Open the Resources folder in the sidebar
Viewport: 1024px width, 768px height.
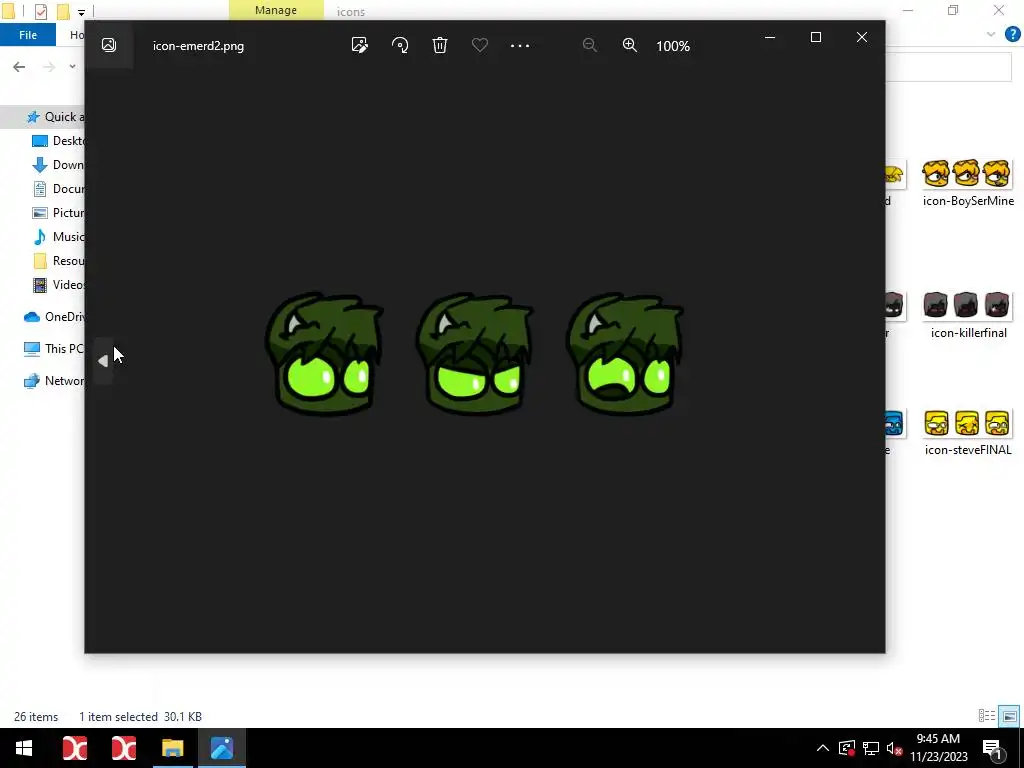click(58, 261)
